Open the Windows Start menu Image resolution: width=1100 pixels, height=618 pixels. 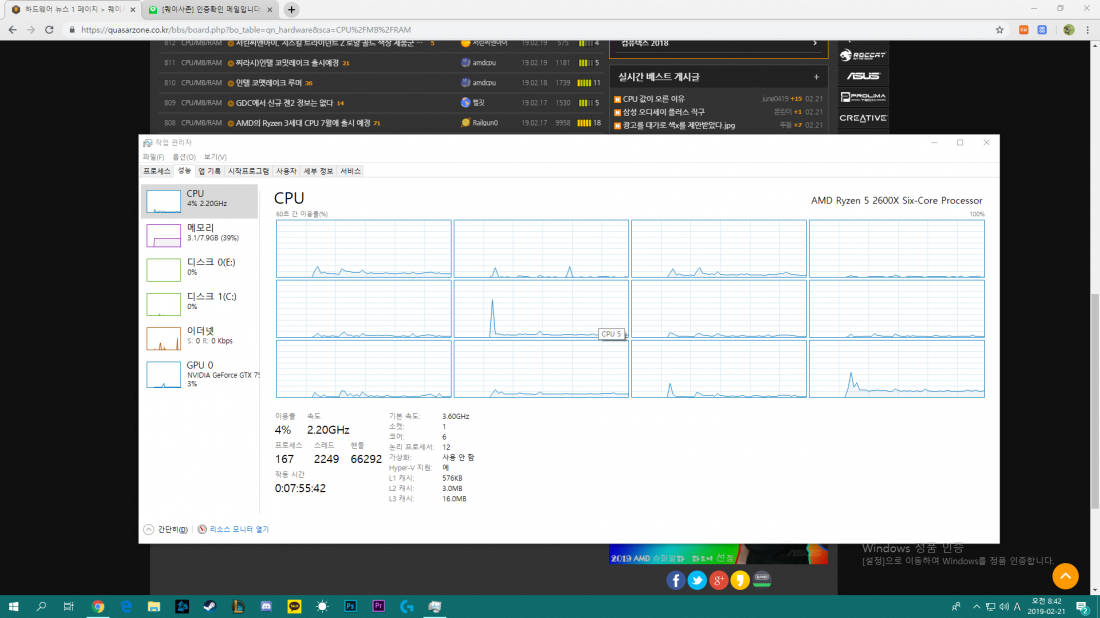pyautogui.click(x=13, y=607)
